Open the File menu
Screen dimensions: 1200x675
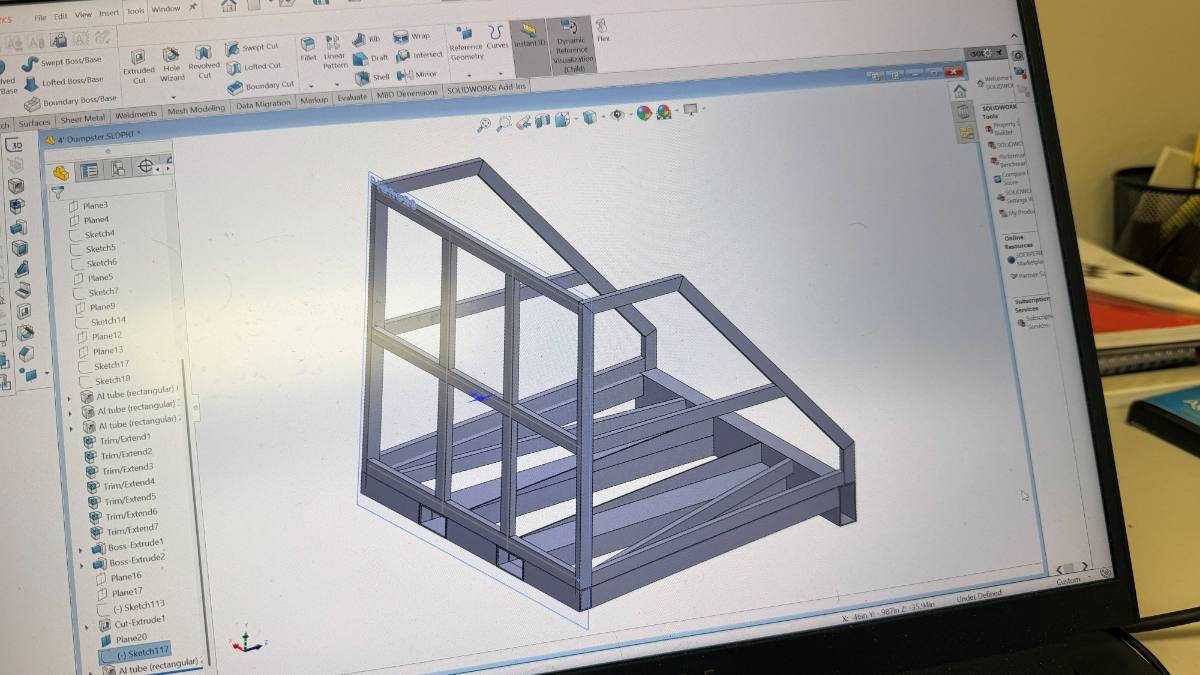click(40, 17)
